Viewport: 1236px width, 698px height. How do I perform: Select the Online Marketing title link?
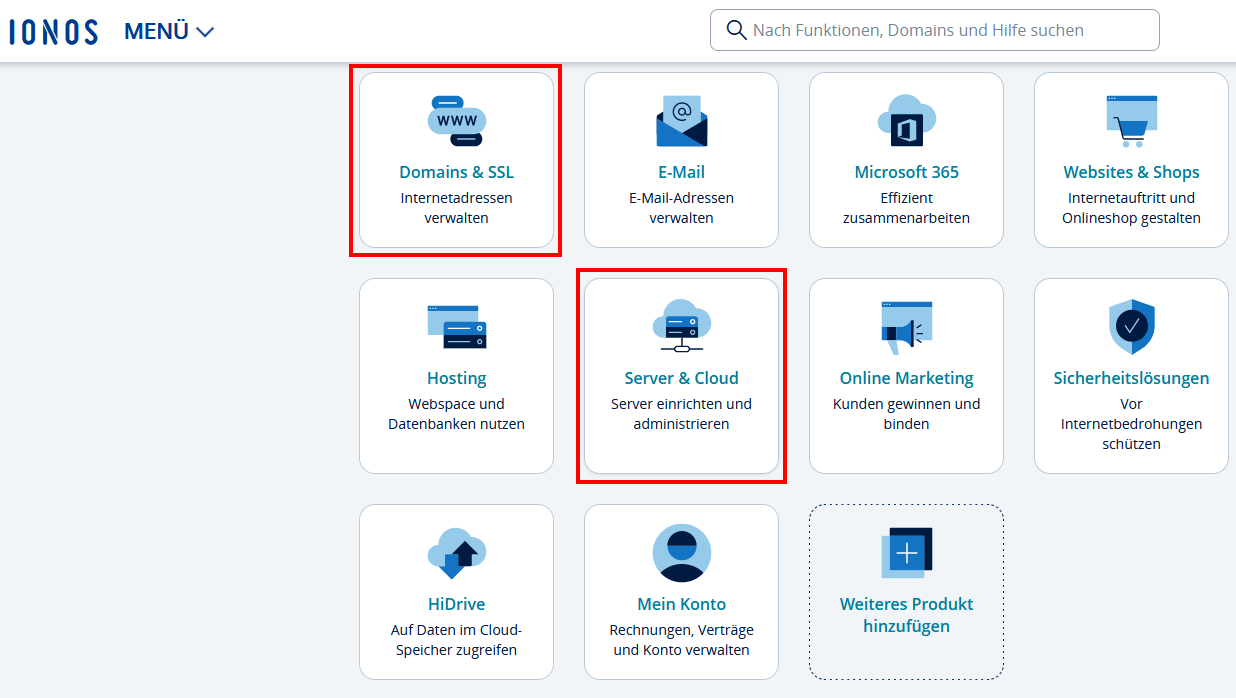(x=906, y=378)
